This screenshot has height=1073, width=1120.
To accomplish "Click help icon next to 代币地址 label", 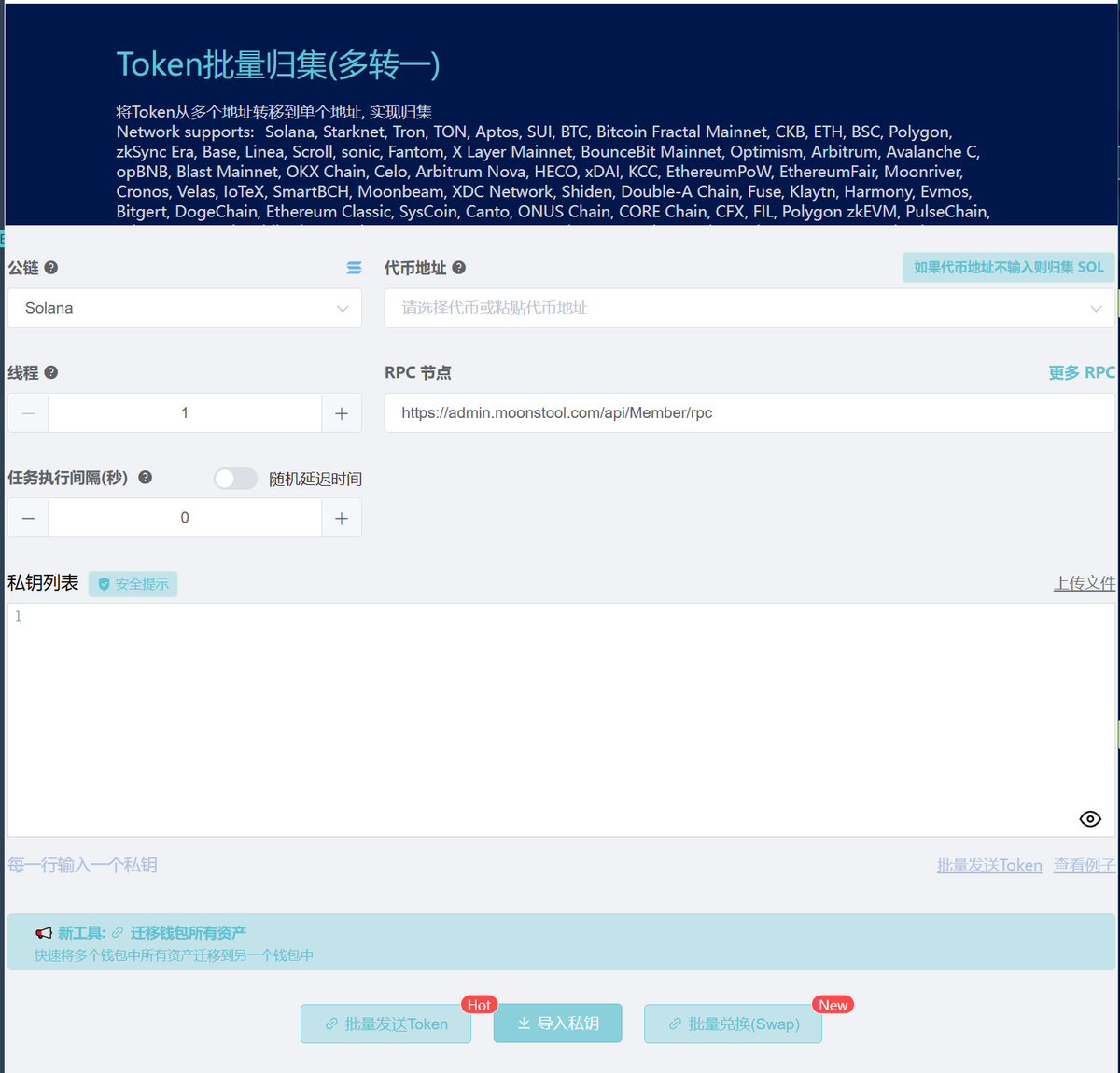I will tap(459, 268).
